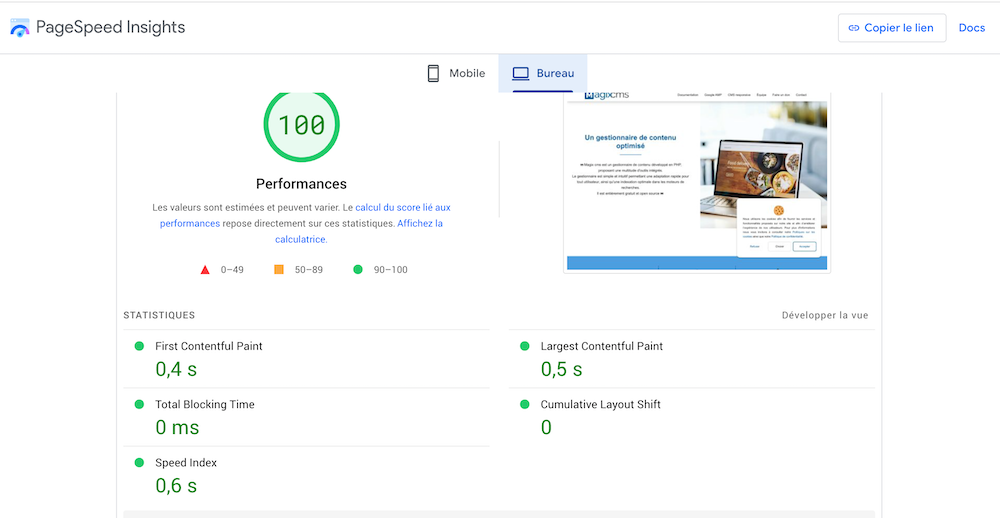1000x518 pixels.
Task: Click the 0 value under Cumulative Layout Shift
Action: click(546, 427)
